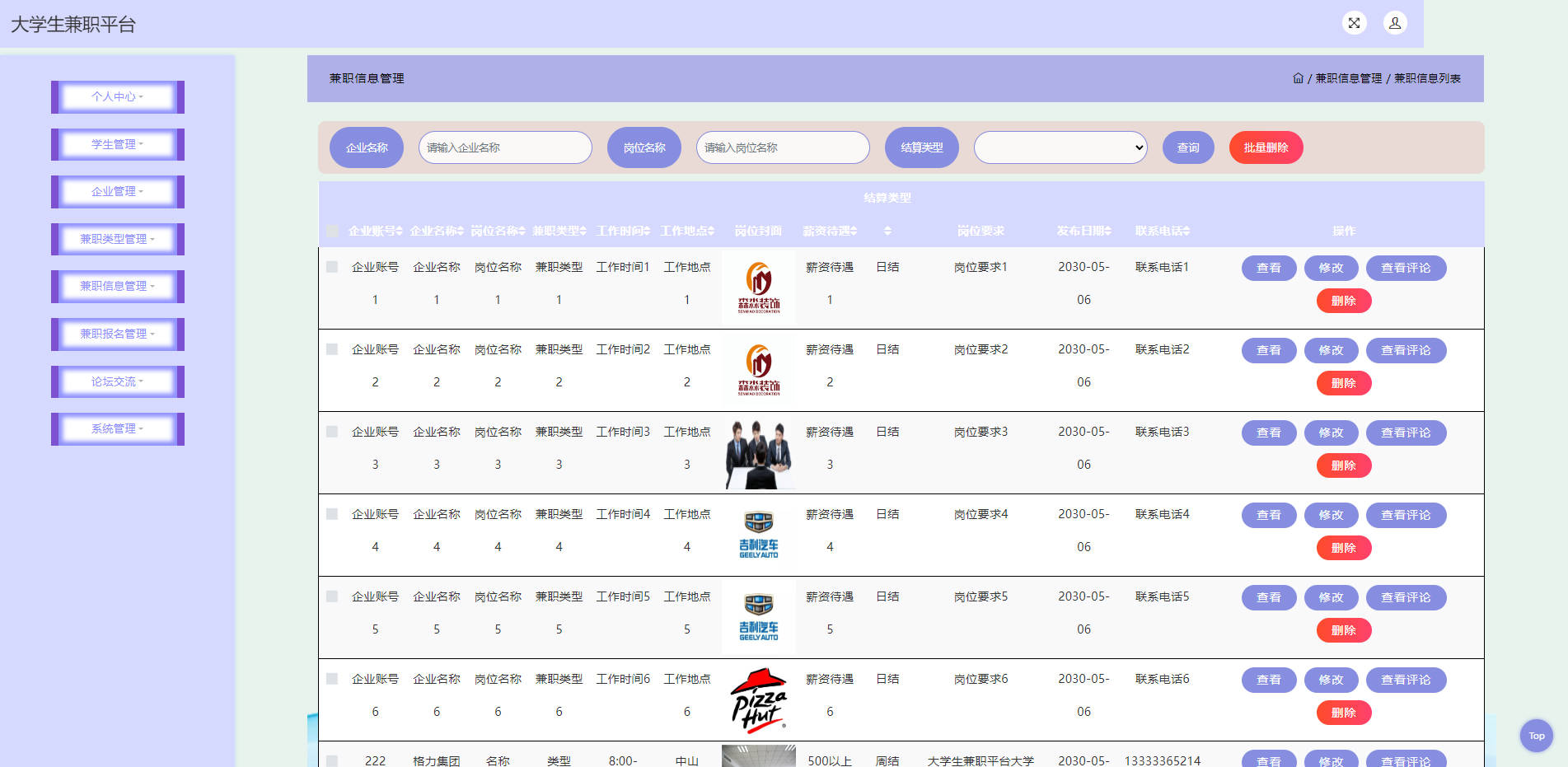Viewport: 1568px width, 767px height.
Task: Expand the 兼职信息管理 sidebar menu
Action: (117, 287)
